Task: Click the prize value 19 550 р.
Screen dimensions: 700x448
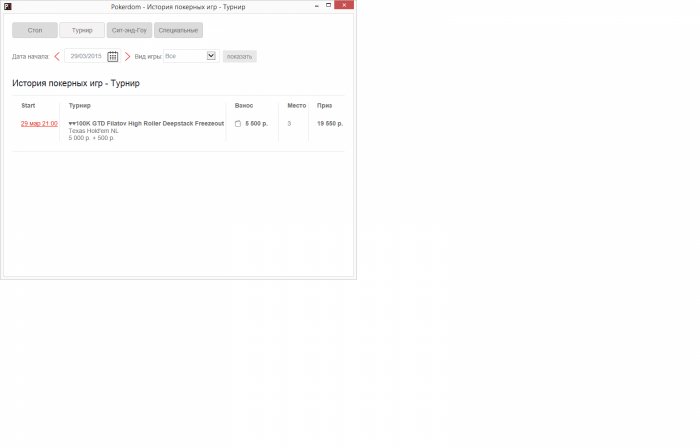Action: pos(330,124)
